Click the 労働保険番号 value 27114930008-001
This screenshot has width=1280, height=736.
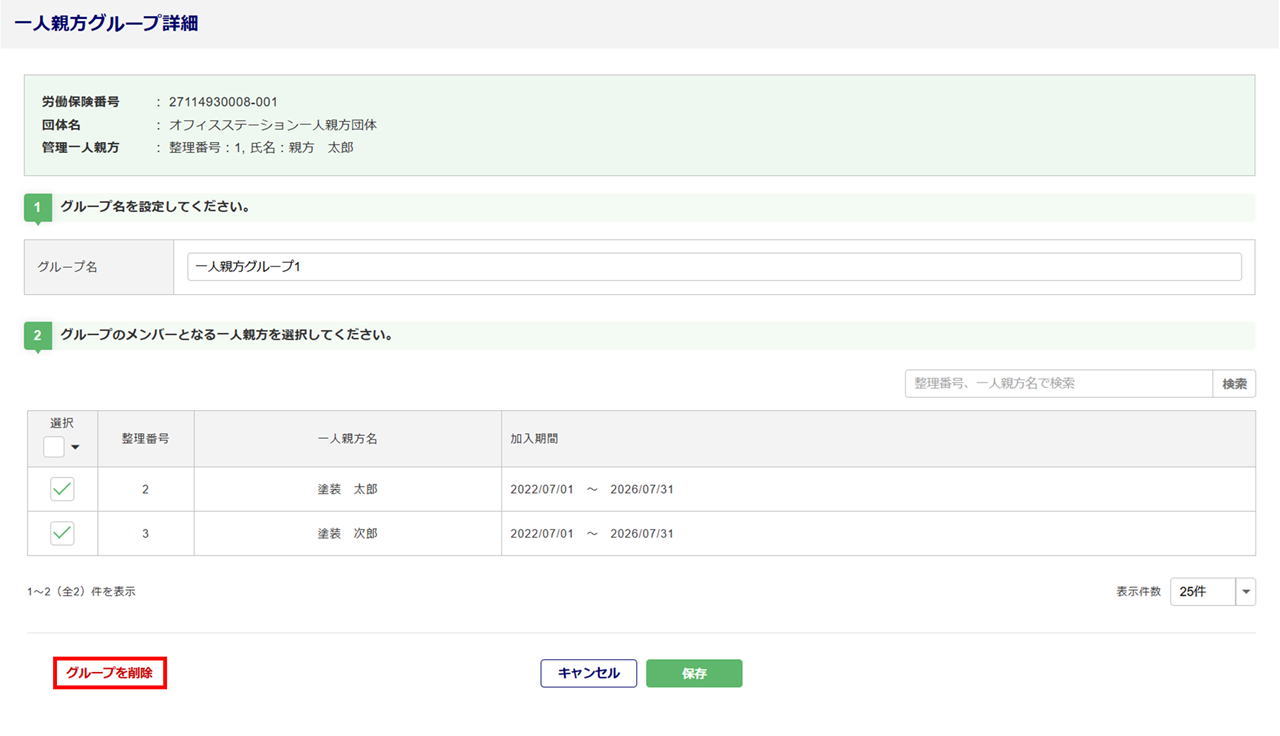pyautogui.click(x=223, y=102)
